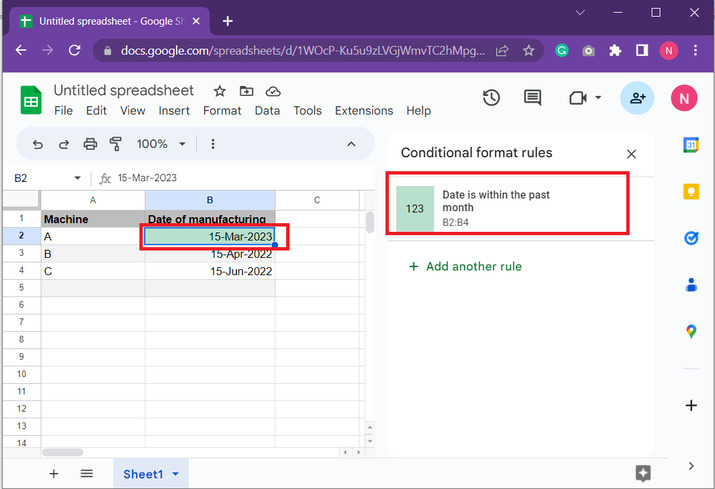The height and width of the screenshot is (489, 715).
Task: Open Google Calendar side panel icon
Action: click(691, 145)
